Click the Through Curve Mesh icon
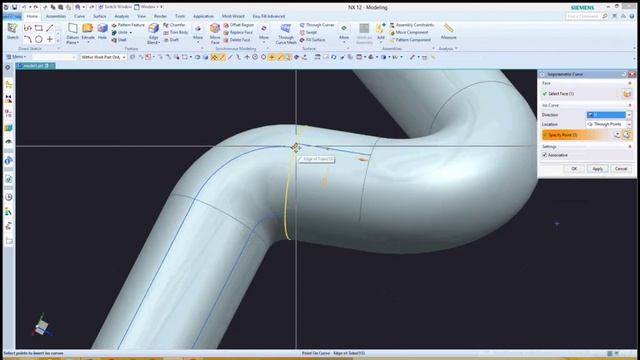Viewport: 640px width, 360px height. (286, 29)
